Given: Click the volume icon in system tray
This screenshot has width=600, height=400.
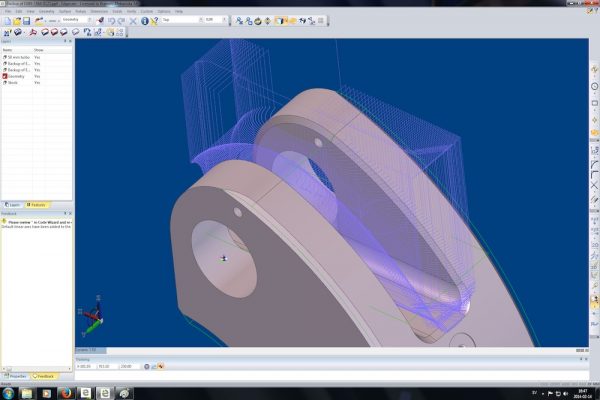Looking at the screenshot, I should pos(566,393).
